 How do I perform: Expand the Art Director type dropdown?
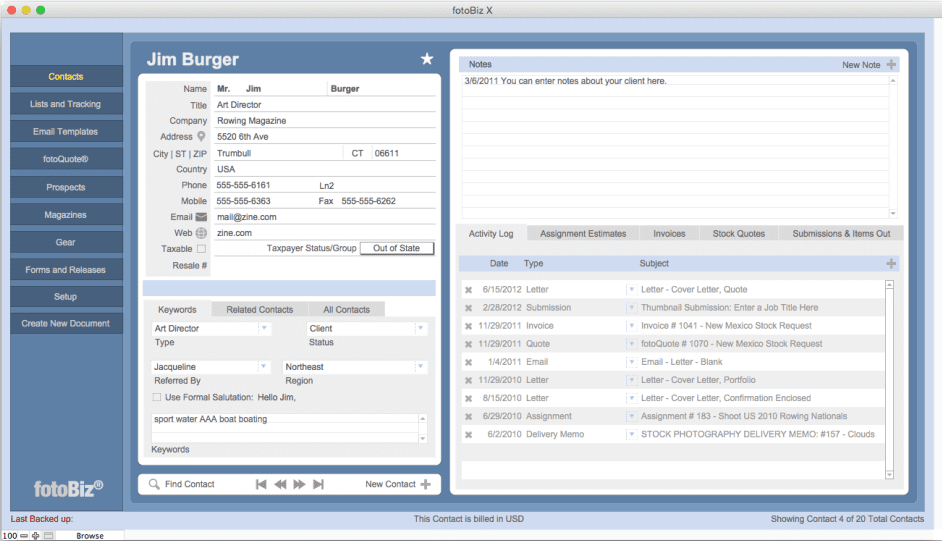[264, 328]
